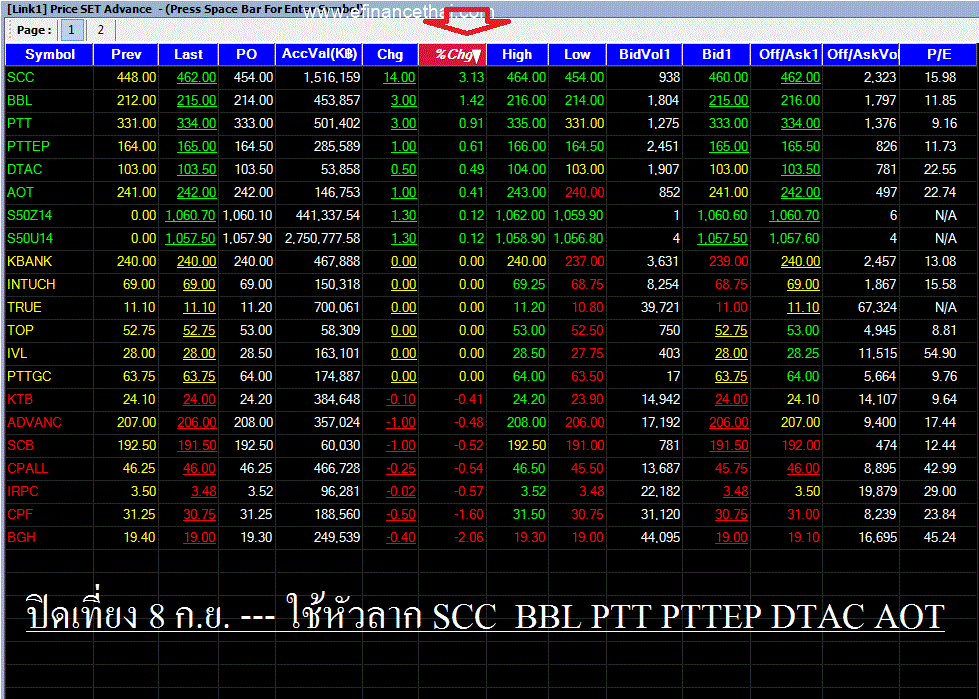Click BGH change value -0.40
Image resolution: width=979 pixels, height=699 pixels.
[x=401, y=538]
